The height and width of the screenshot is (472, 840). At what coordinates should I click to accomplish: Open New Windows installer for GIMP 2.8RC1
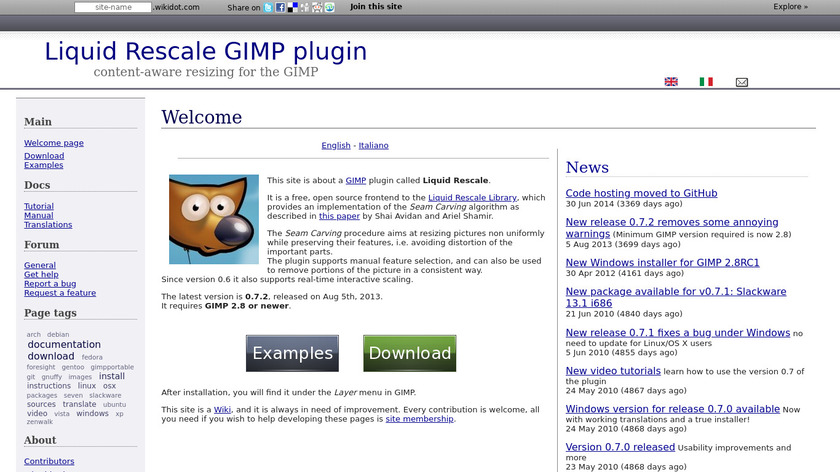coord(663,263)
